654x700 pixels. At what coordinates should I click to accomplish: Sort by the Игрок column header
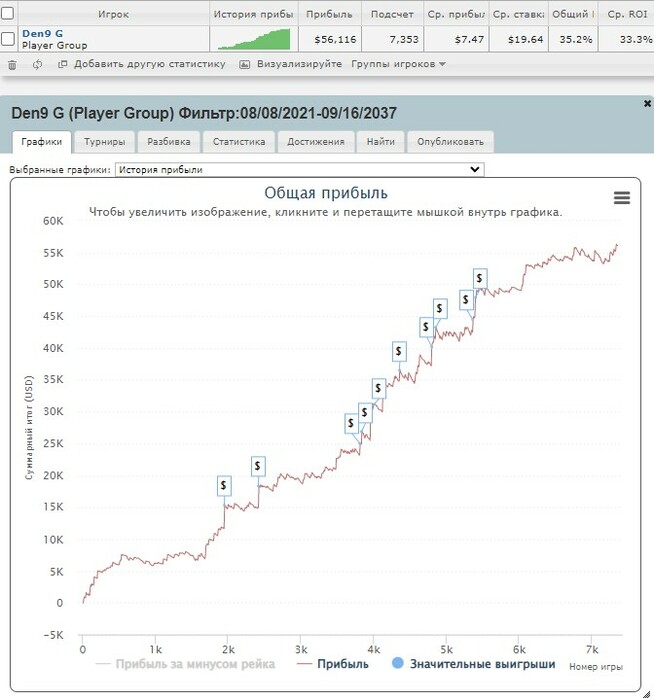tap(113, 14)
